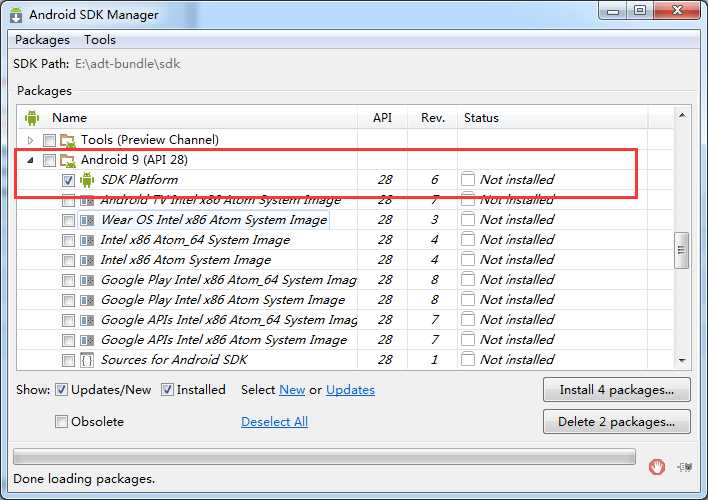Open the Tools menu
The width and height of the screenshot is (708, 500).
click(x=100, y=40)
